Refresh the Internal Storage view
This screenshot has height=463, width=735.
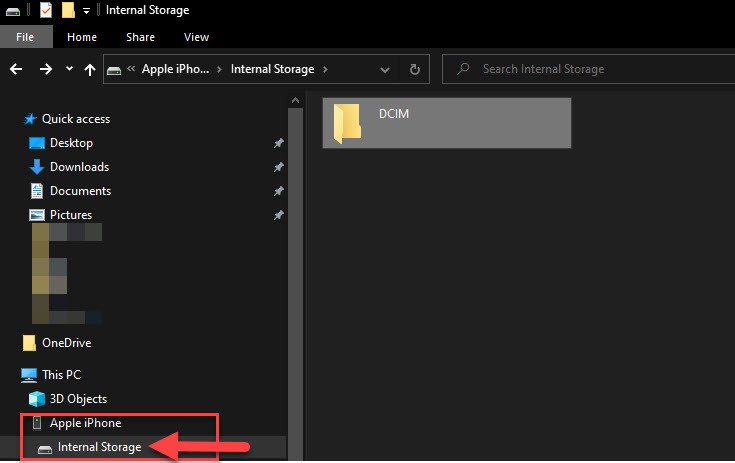[x=415, y=69]
